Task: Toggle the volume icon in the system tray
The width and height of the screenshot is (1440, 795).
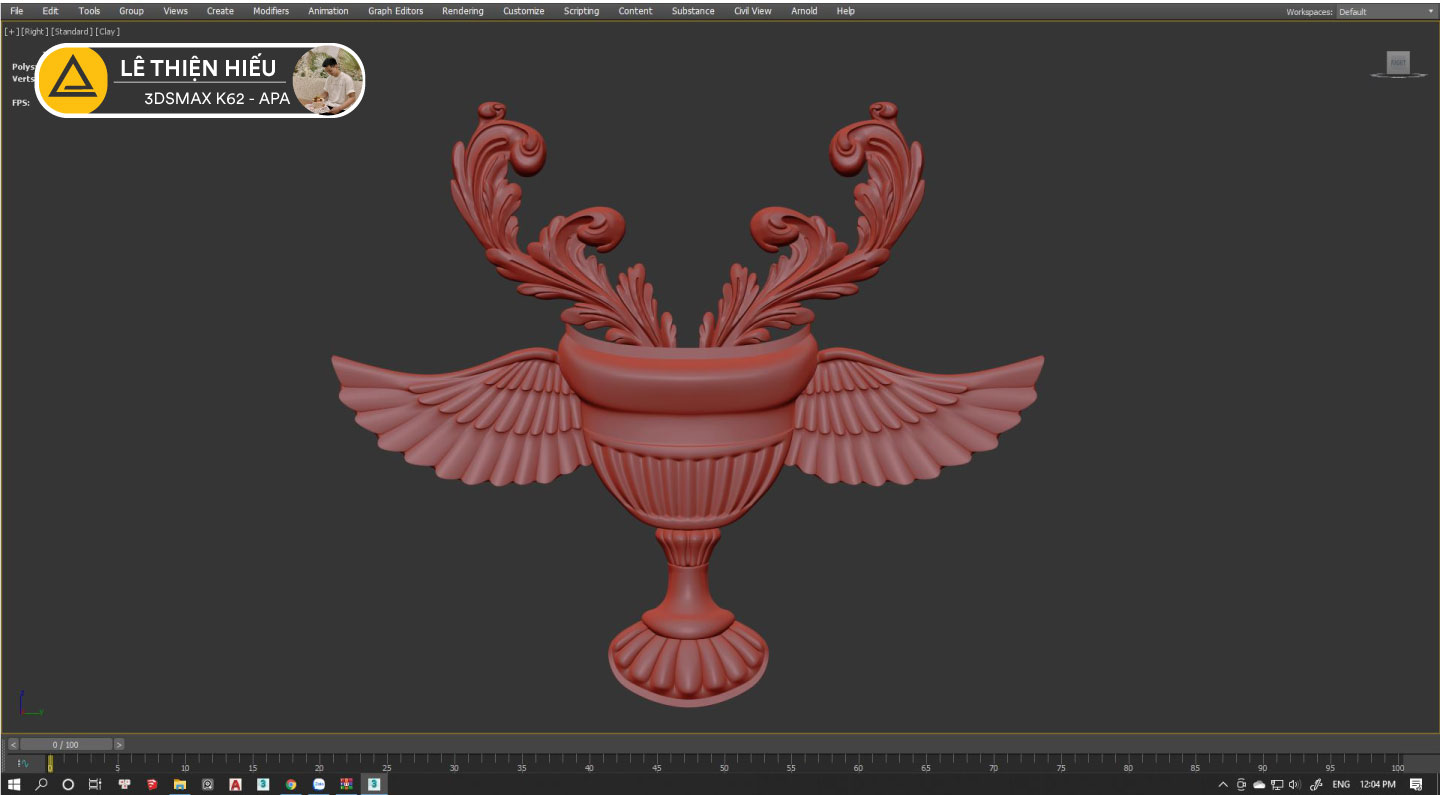Action: click(1295, 785)
